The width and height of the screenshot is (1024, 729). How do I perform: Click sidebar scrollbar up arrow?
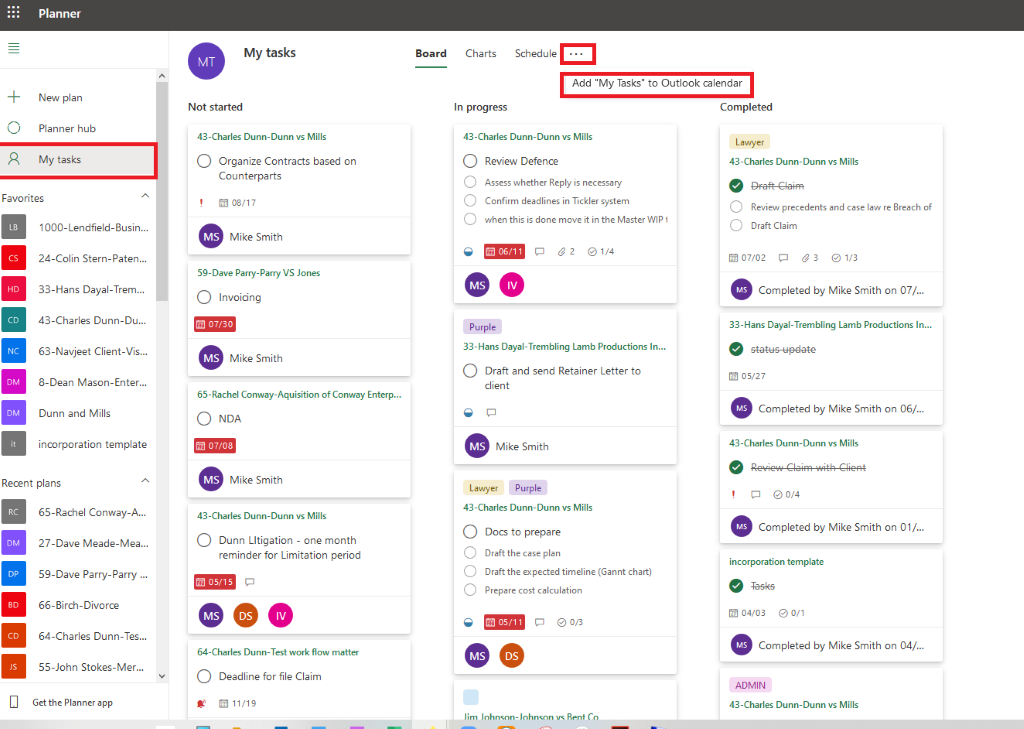162,76
